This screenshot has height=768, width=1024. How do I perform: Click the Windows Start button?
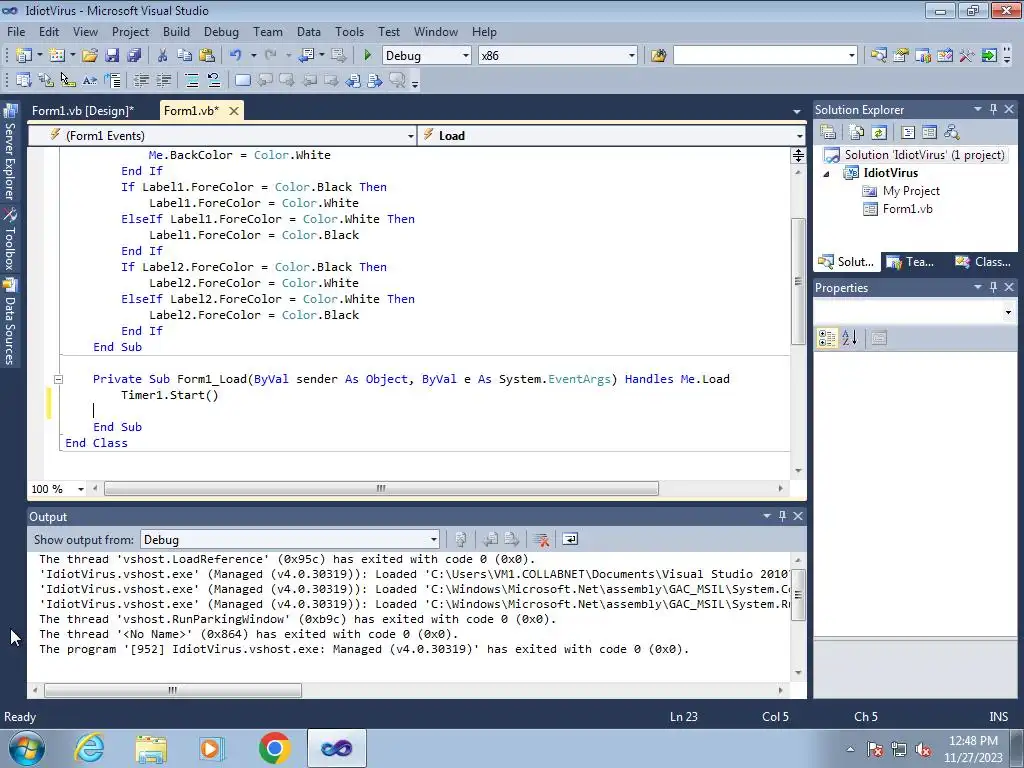pyautogui.click(x=26, y=748)
